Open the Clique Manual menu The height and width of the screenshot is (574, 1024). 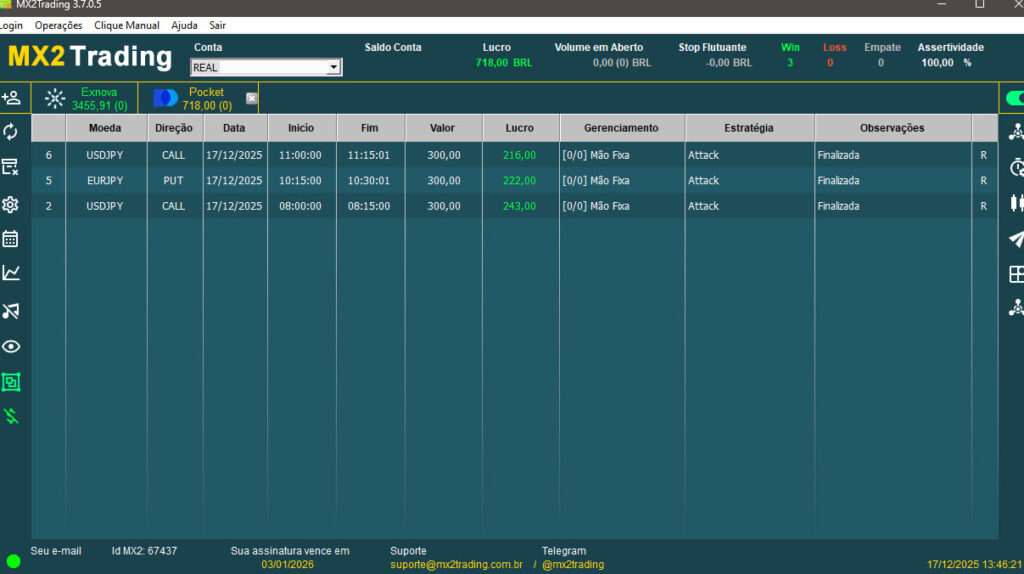[127, 25]
